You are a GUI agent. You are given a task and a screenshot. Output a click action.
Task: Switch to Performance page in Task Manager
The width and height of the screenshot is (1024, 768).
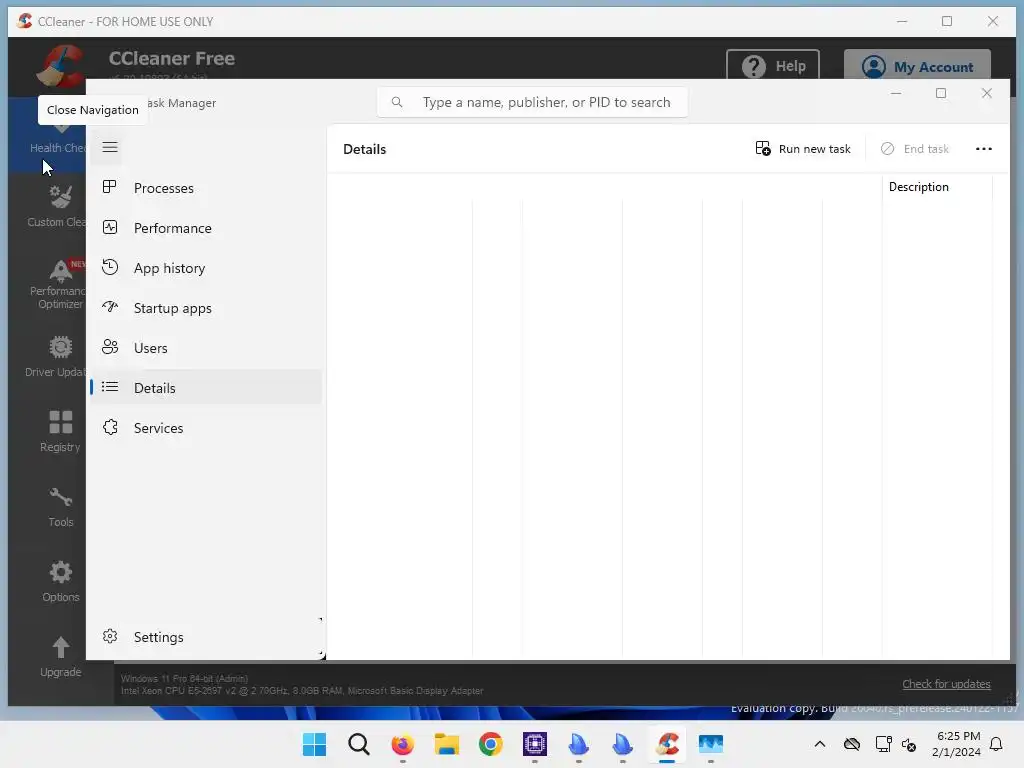[206, 228]
